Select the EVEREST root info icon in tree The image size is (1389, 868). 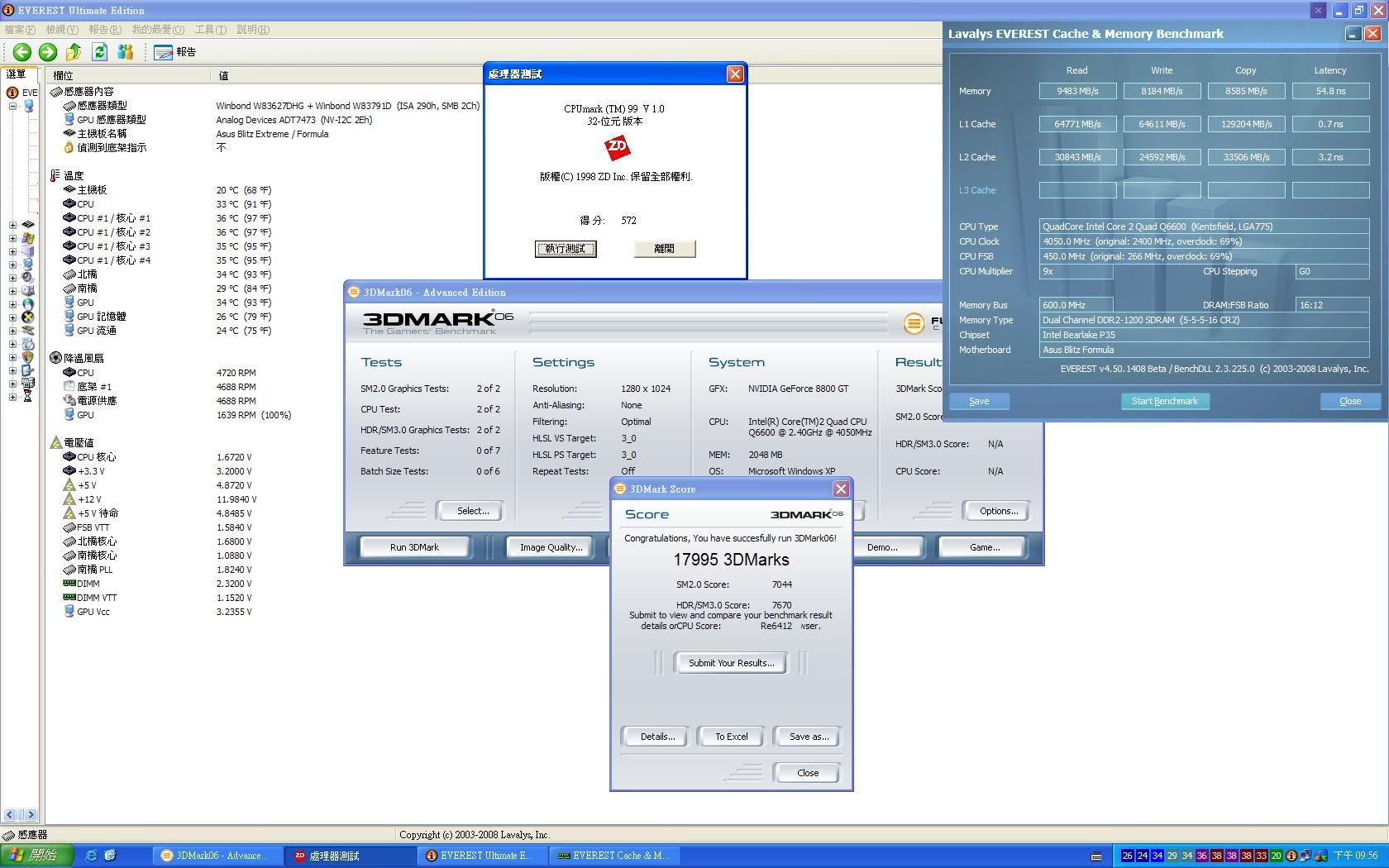[12, 93]
